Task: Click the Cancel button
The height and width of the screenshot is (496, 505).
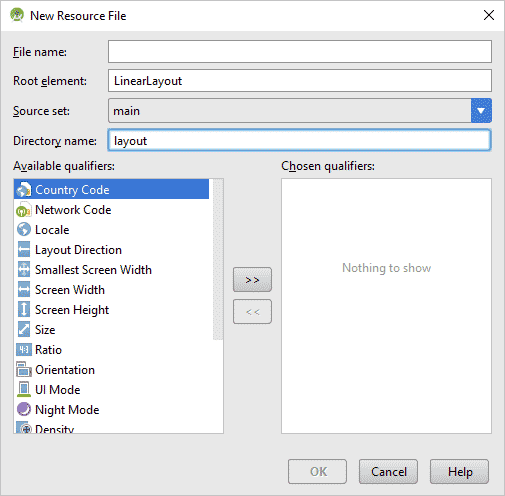Action: [x=388, y=471]
